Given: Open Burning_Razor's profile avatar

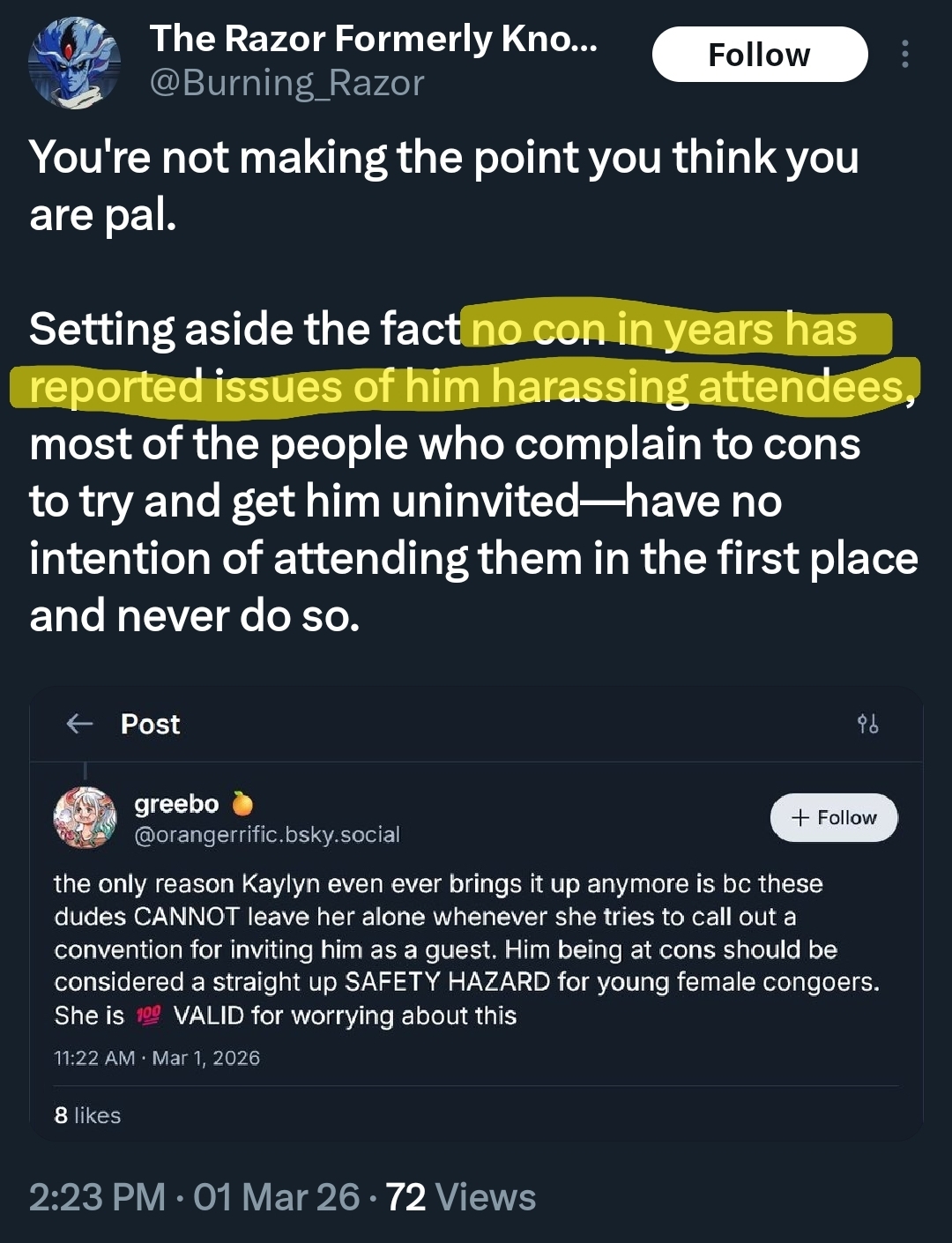Looking at the screenshot, I should tap(74, 63).
